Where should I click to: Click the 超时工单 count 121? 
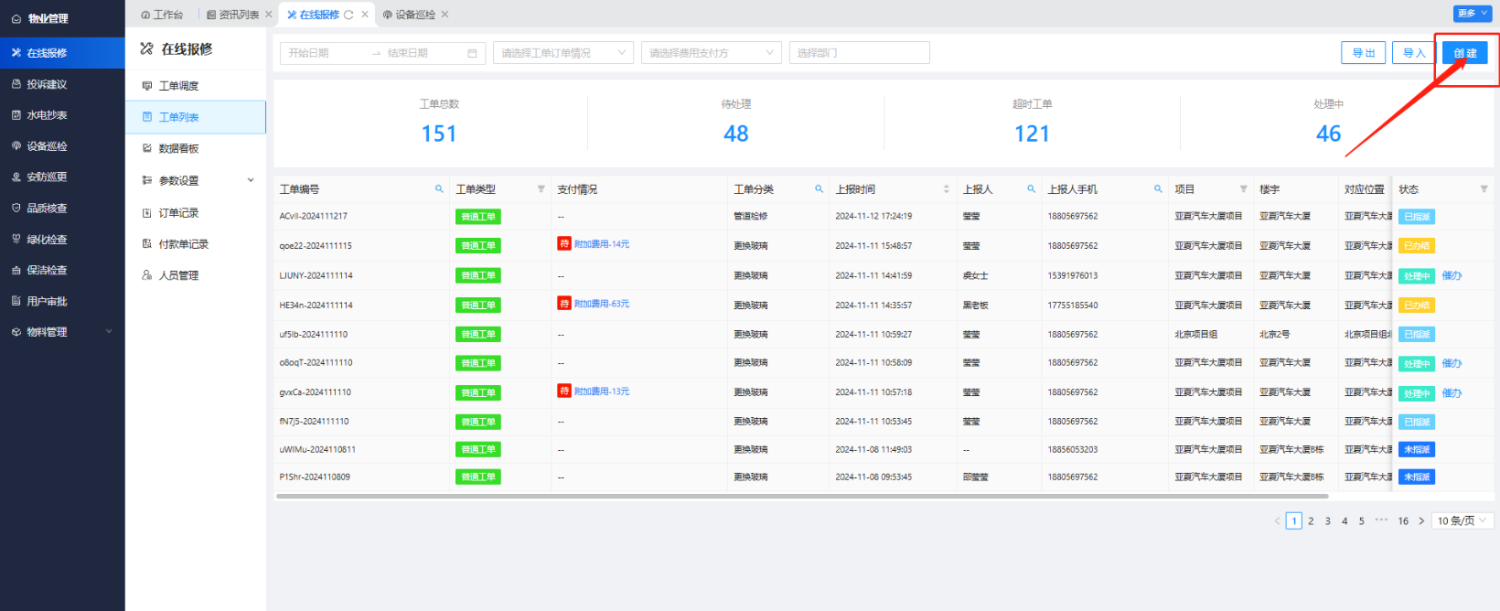[1032, 134]
